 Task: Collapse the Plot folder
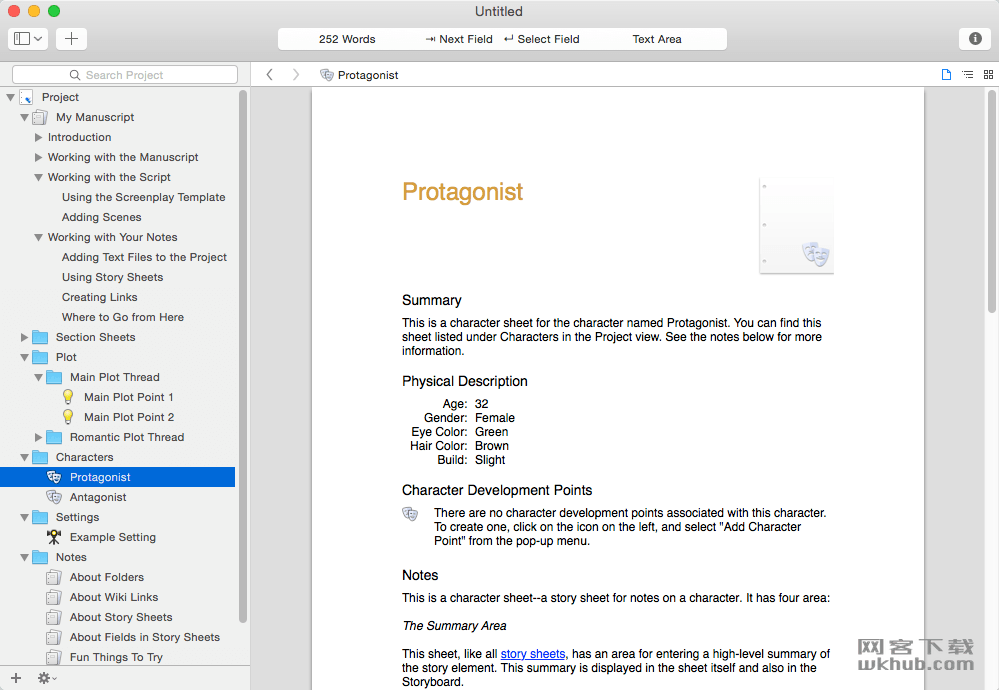(24, 357)
